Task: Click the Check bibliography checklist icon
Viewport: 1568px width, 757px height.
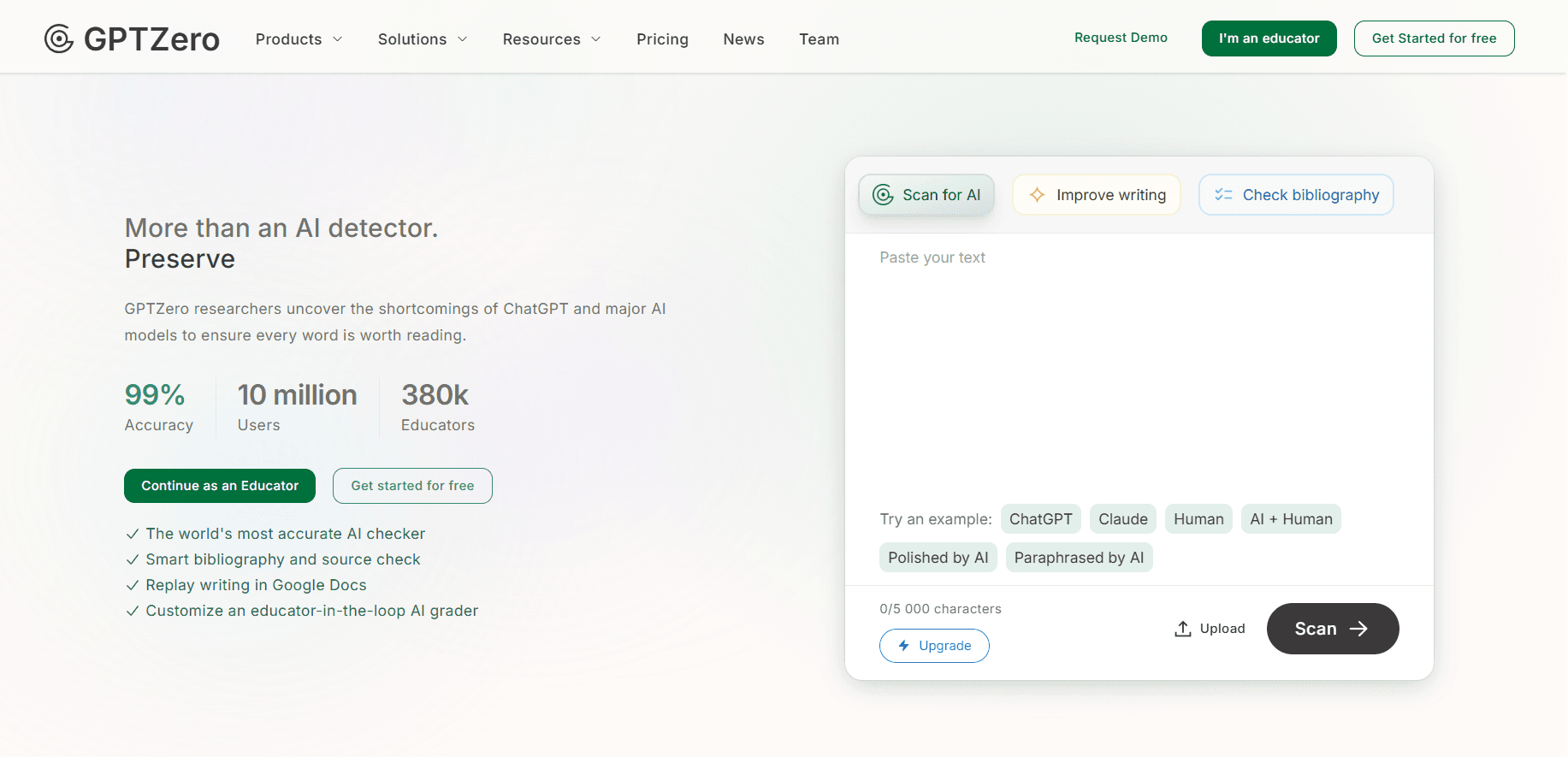Action: [x=1223, y=195]
